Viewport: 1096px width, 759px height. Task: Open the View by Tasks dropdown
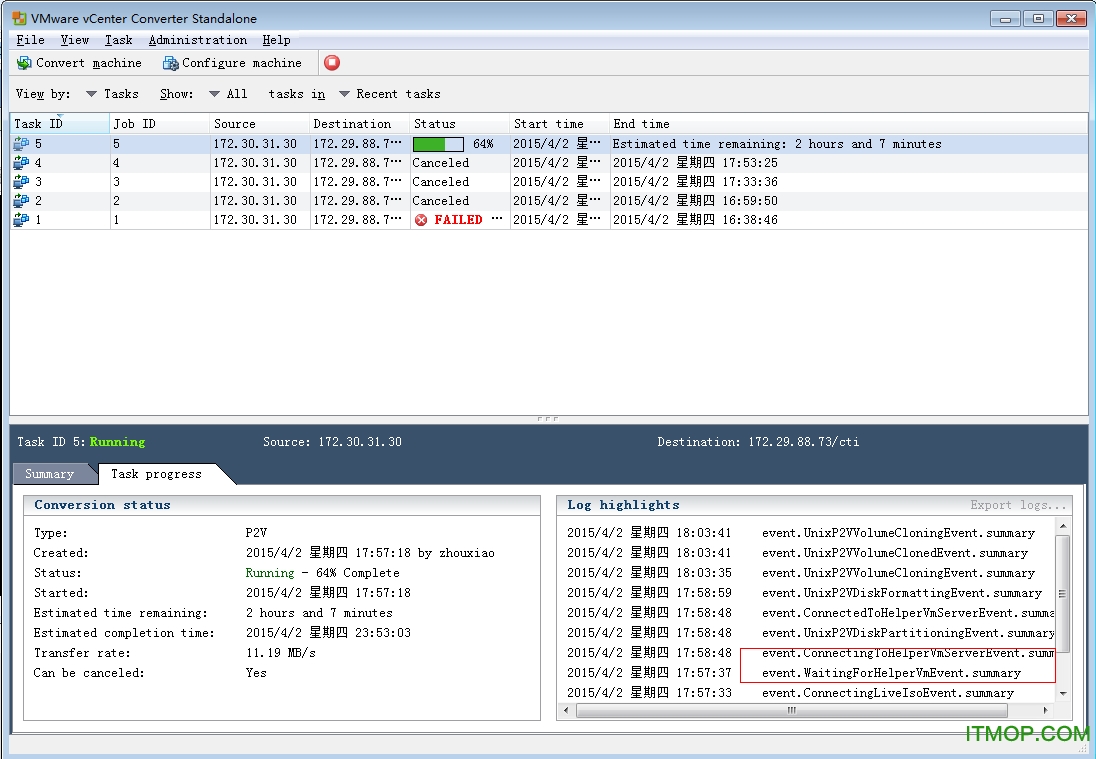112,94
